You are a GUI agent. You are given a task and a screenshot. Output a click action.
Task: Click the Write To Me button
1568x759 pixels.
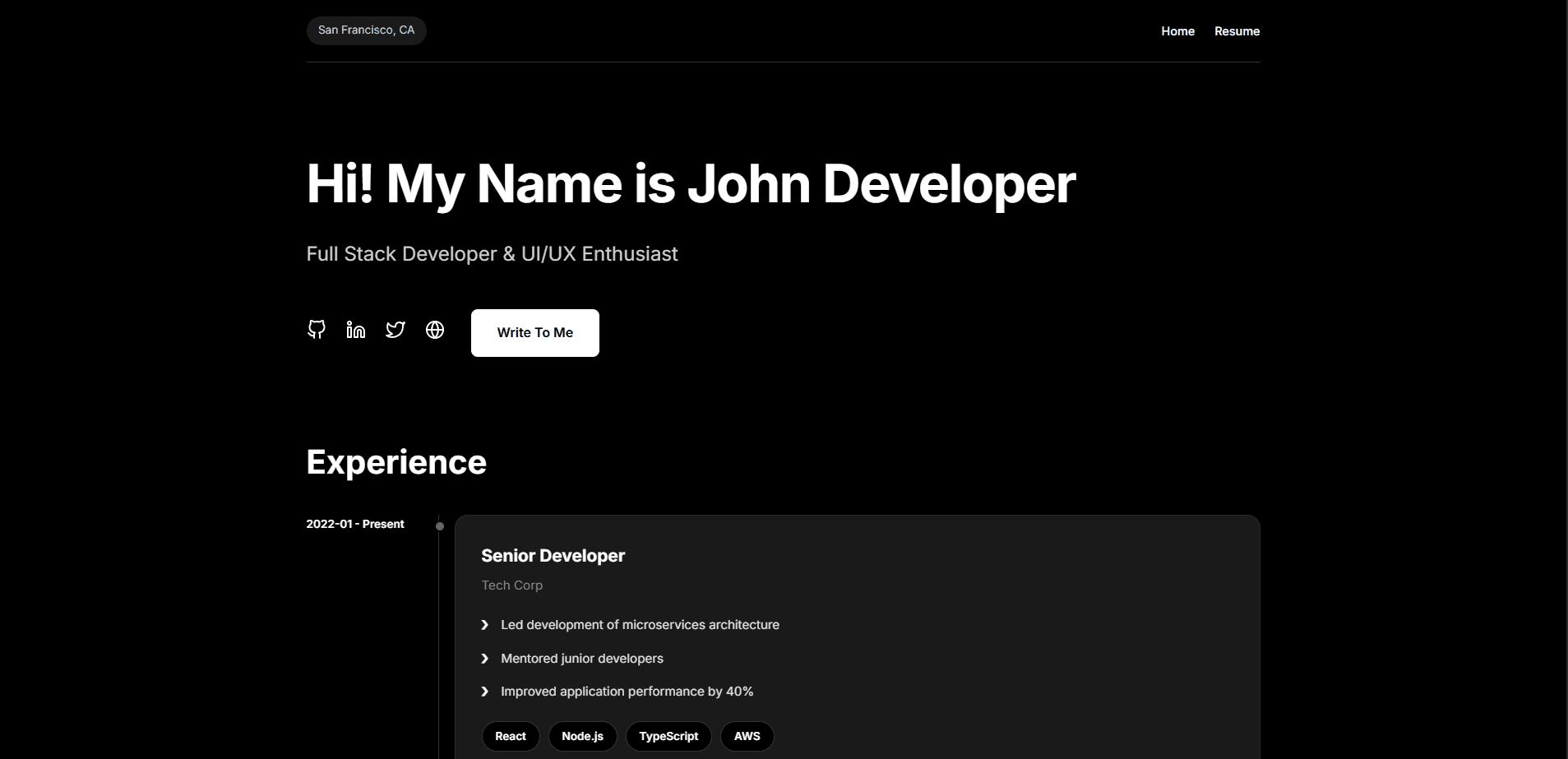point(534,332)
